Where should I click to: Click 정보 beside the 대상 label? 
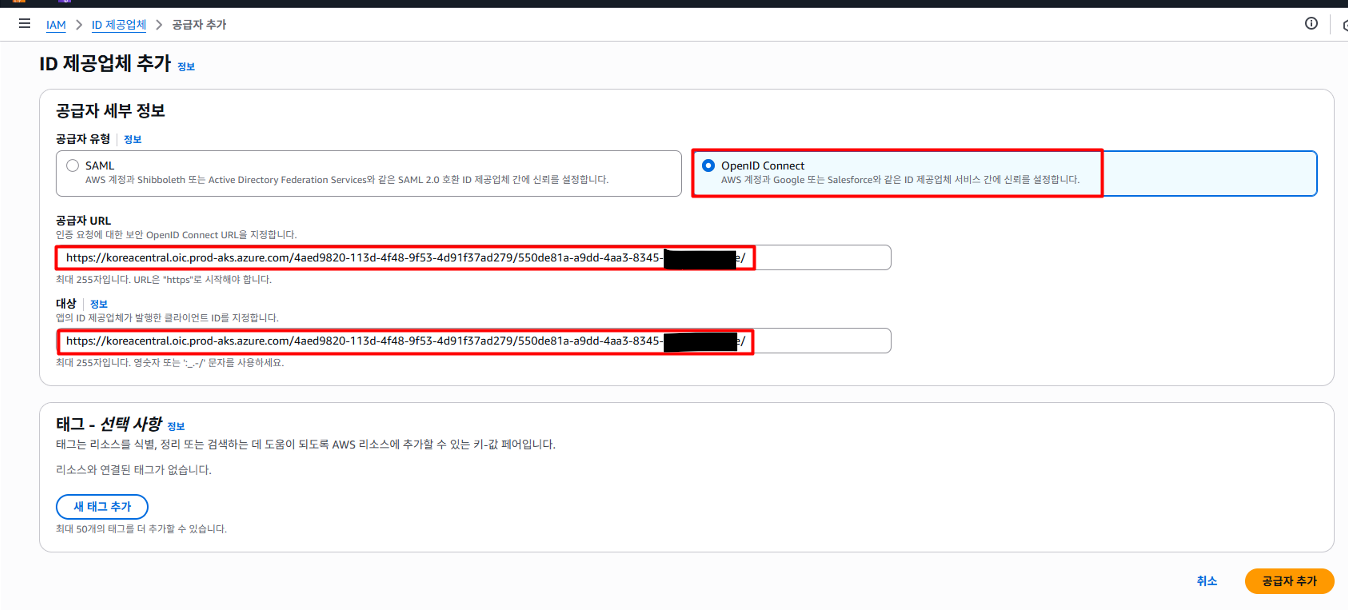click(x=98, y=303)
